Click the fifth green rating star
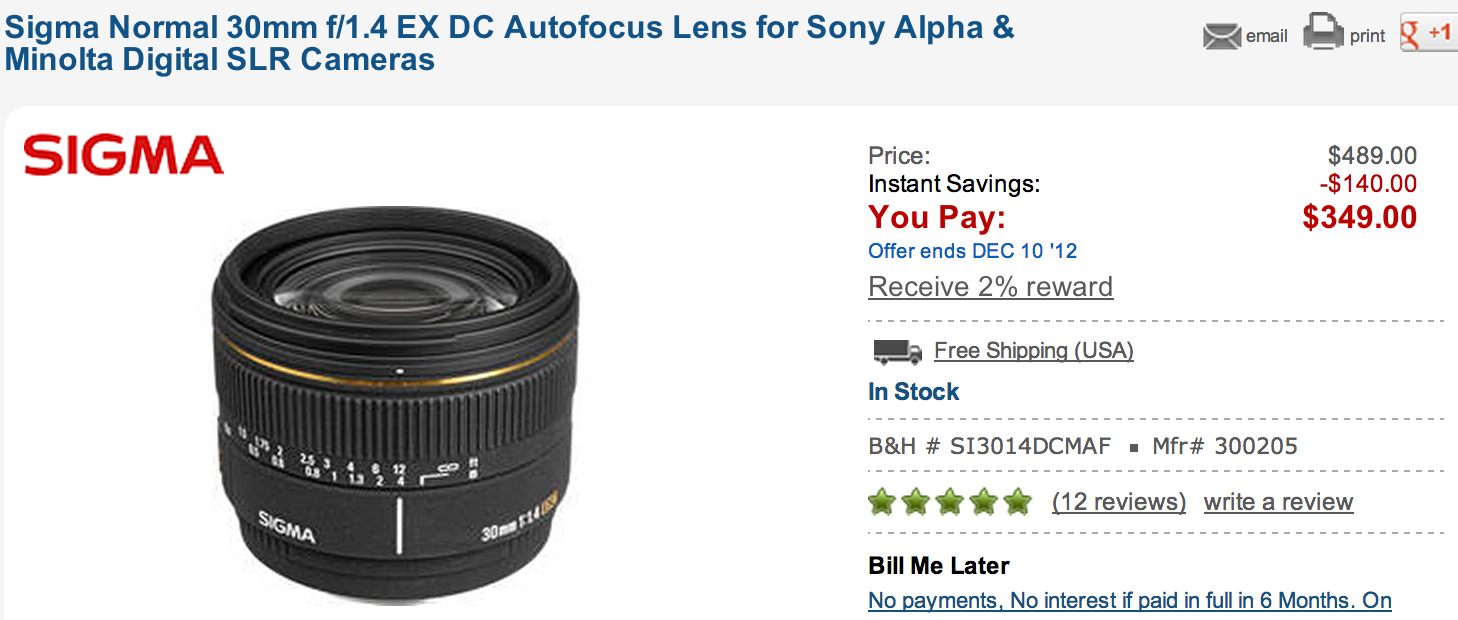The width and height of the screenshot is (1458, 620). click(x=1018, y=501)
